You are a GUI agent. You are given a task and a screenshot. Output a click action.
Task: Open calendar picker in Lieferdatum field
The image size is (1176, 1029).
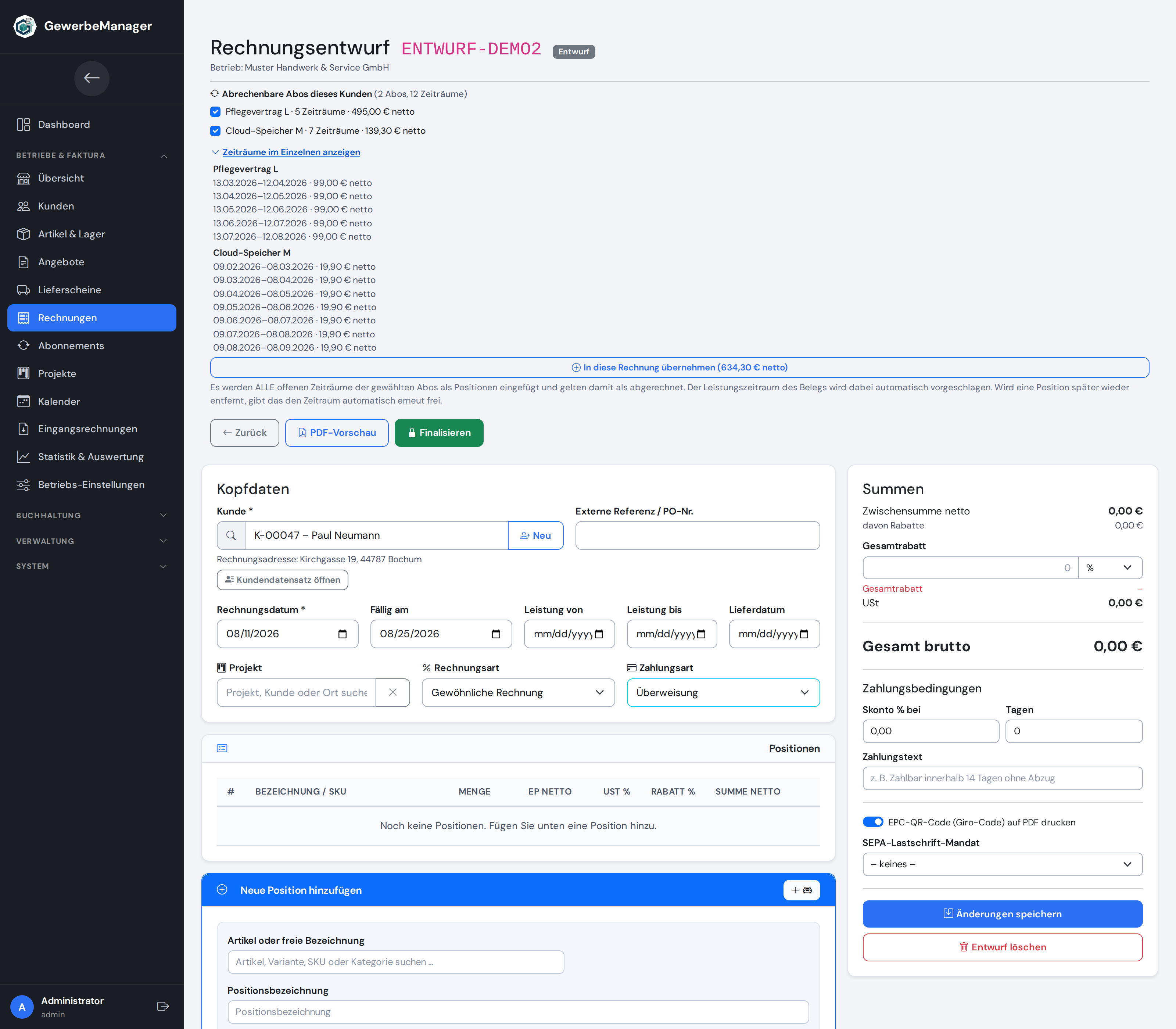tap(804, 634)
